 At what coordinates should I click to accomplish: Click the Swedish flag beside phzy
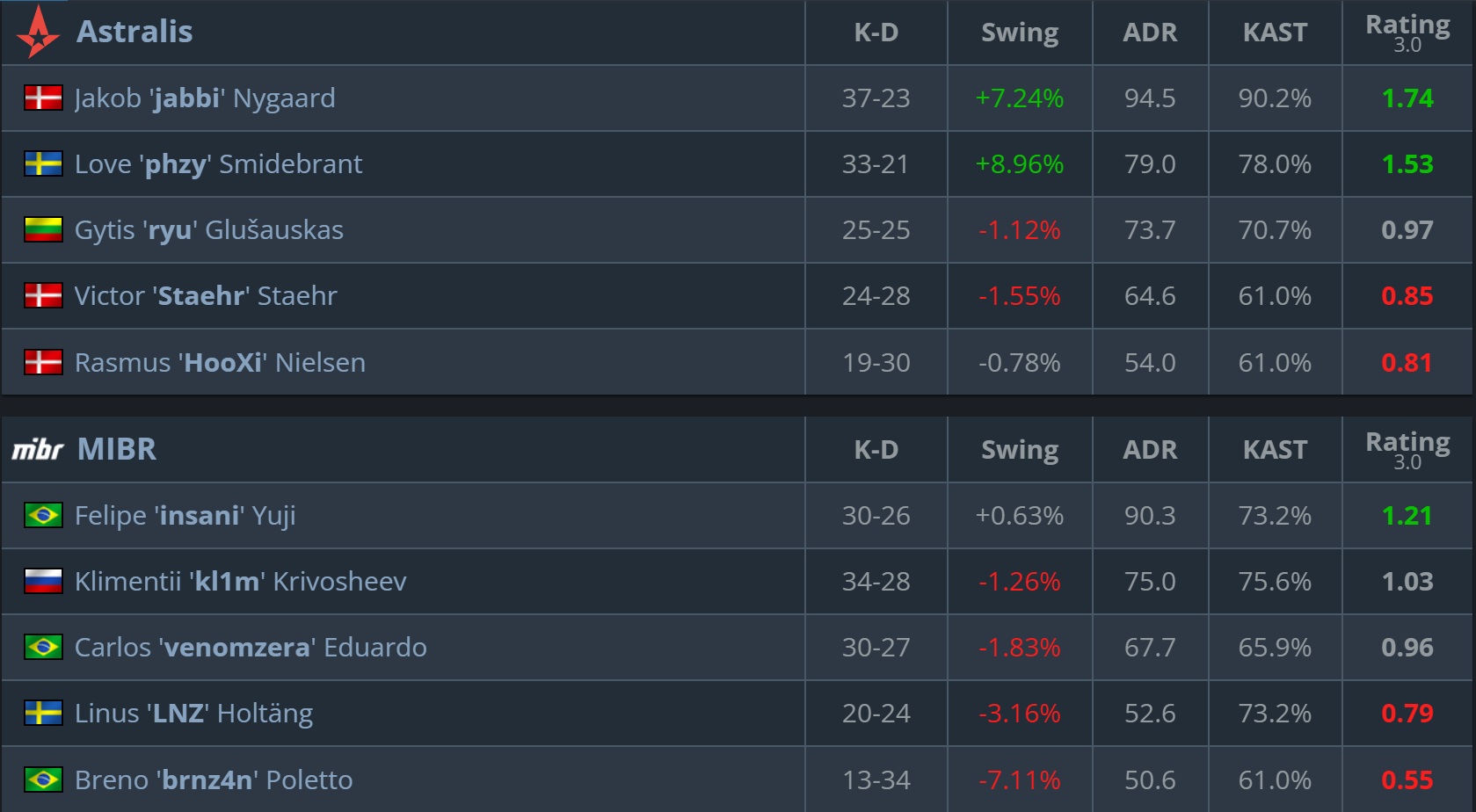coord(43,164)
